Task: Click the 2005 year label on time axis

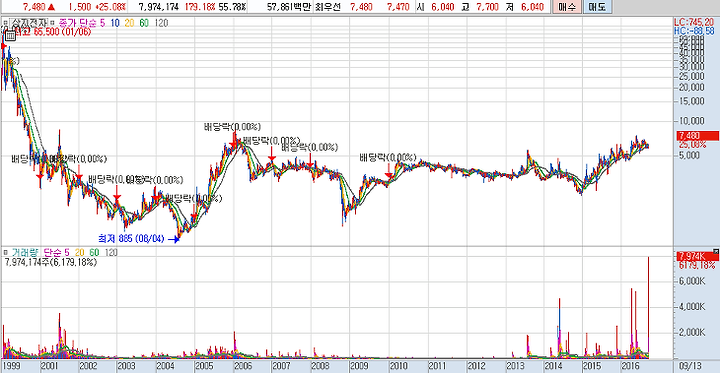Action: [x=203, y=366]
